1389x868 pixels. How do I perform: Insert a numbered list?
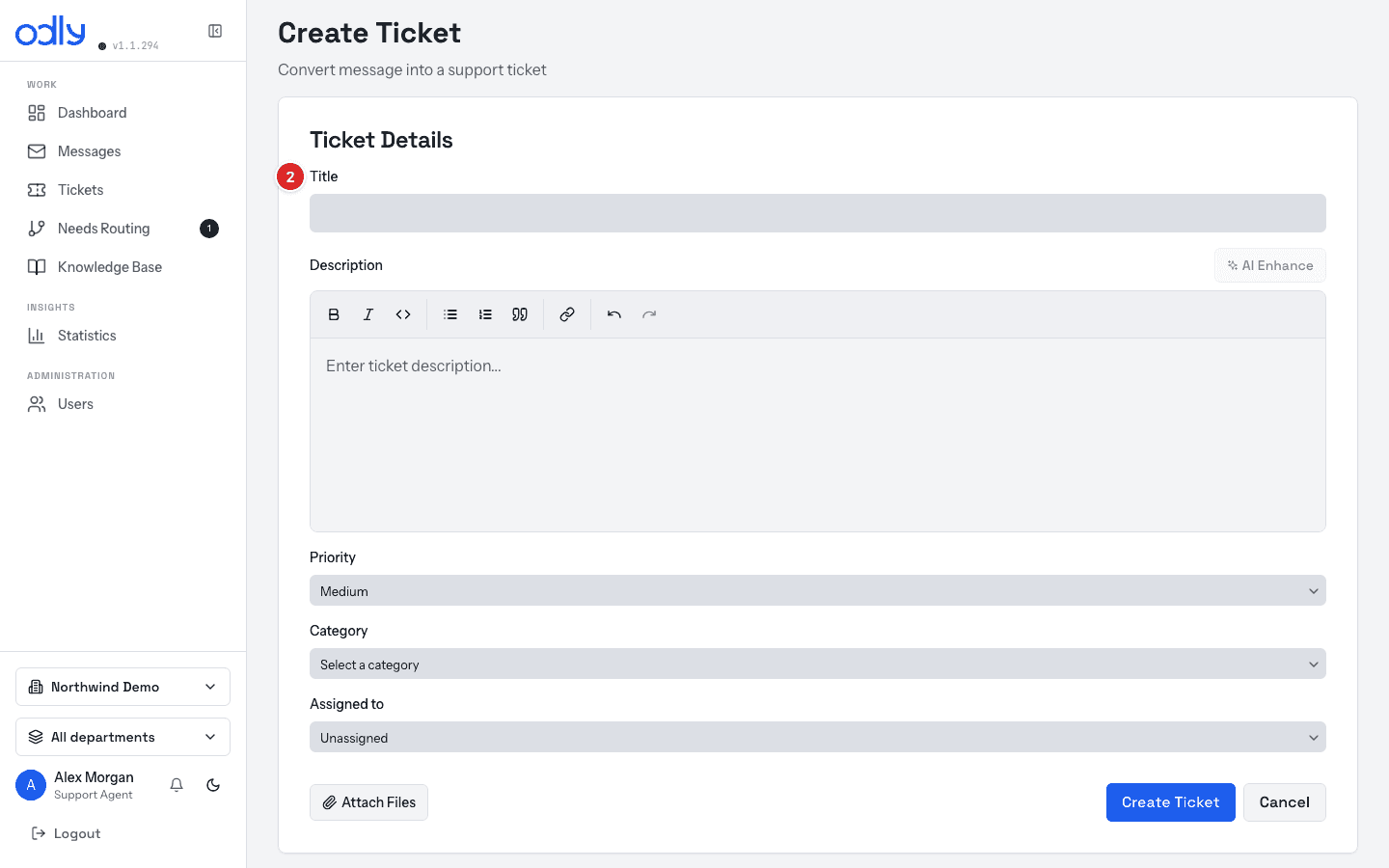485,314
